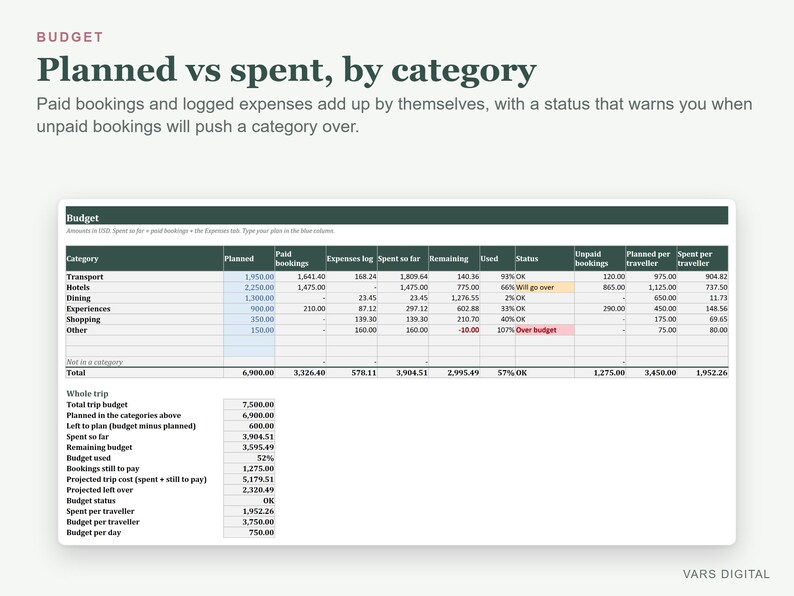
Task: Click Transport spent so far 1,809.64
Action: pyautogui.click(x=403, y=277)
